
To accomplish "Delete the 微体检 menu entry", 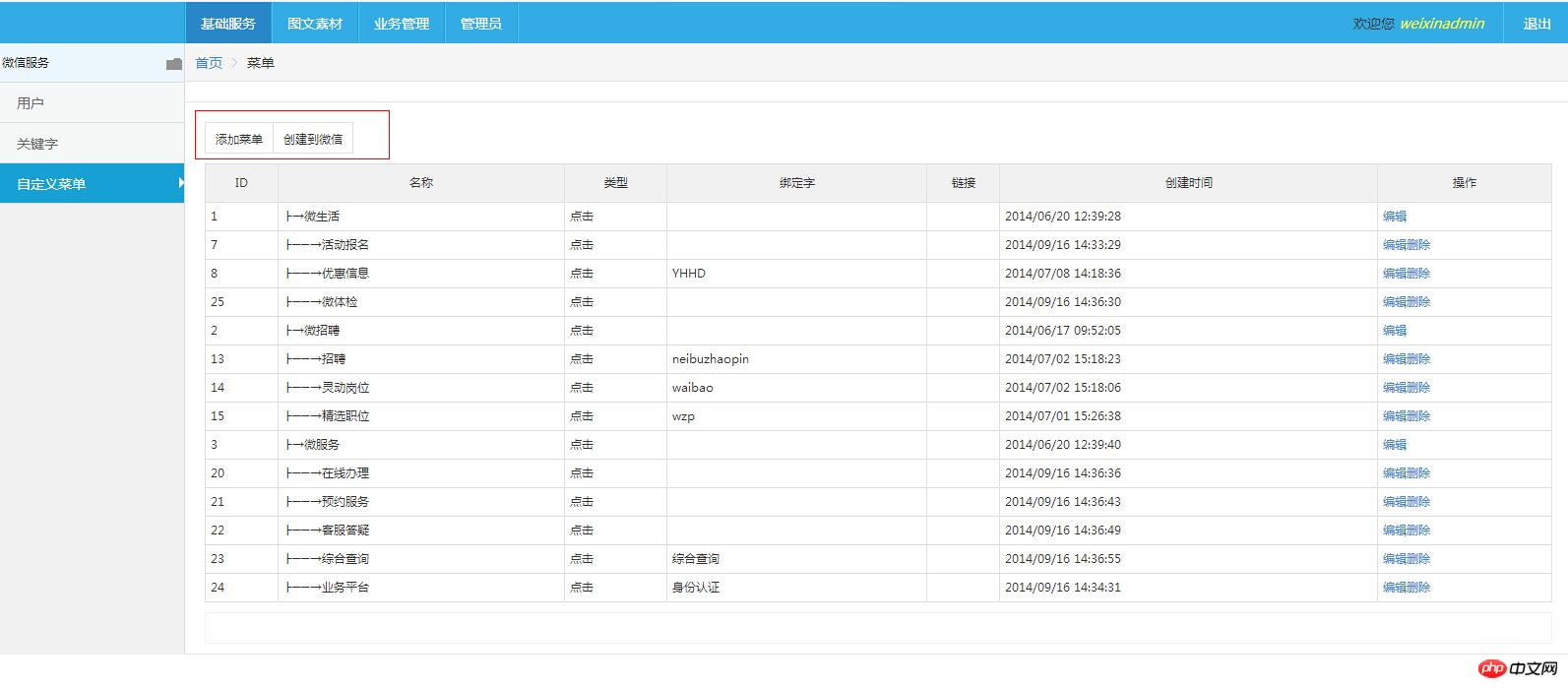I will coord(1418,302).
